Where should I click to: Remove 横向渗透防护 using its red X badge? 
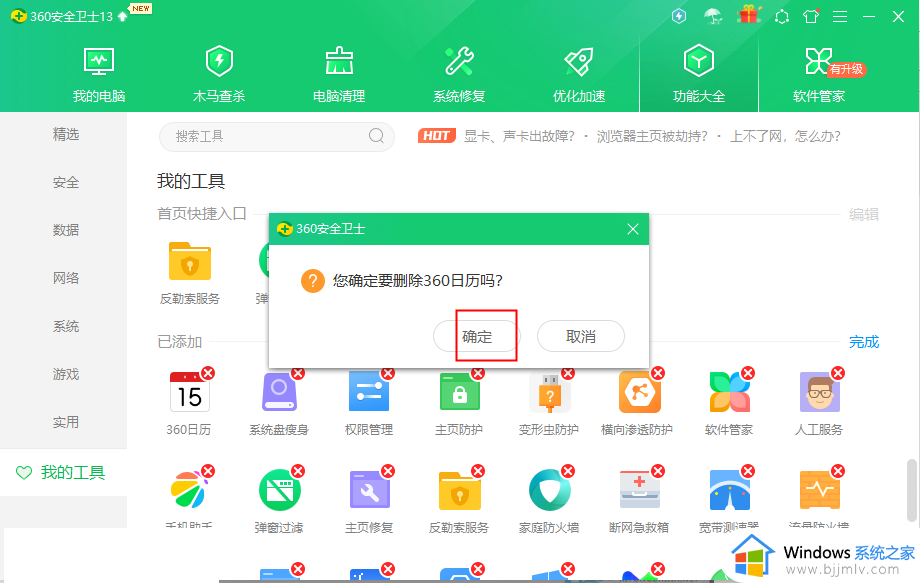click(658, 373)
